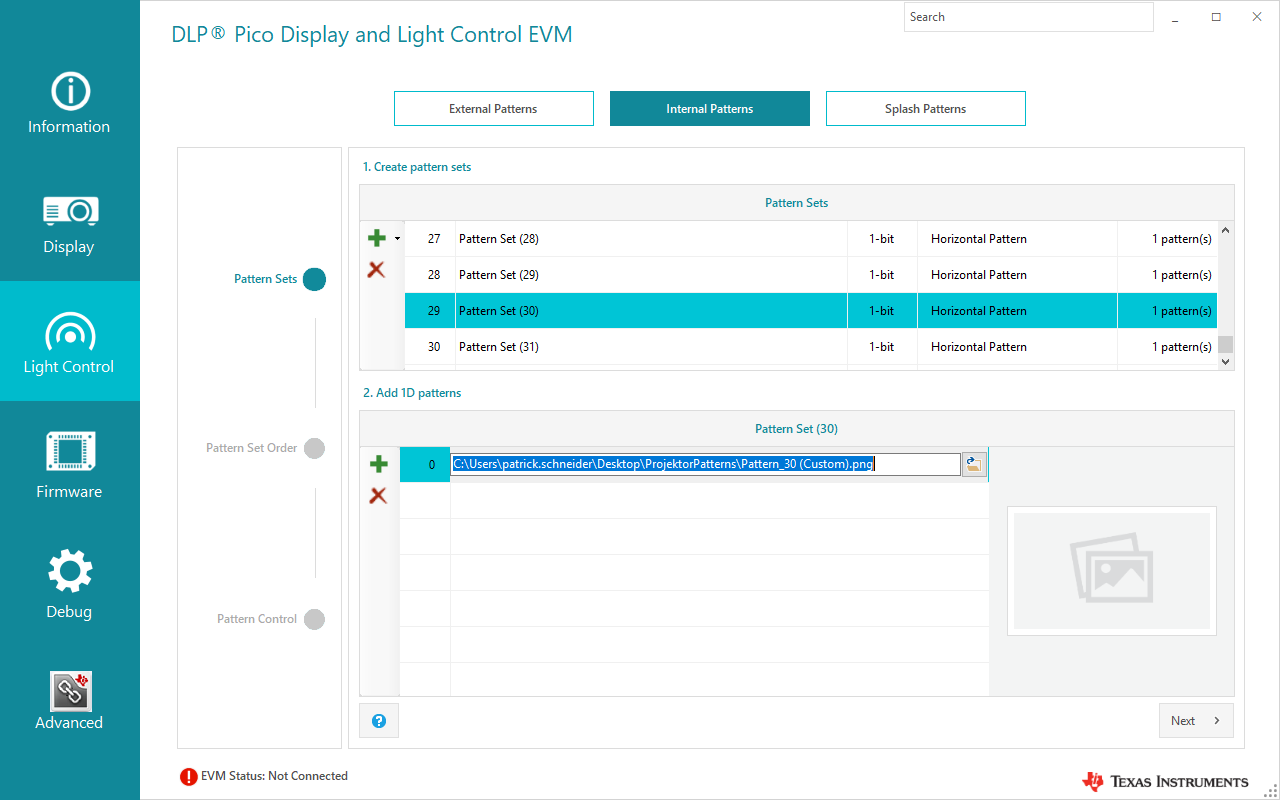Add a 1D pattern with green plus
This screenshot has width=1280, height=800.
coord(379,464)
